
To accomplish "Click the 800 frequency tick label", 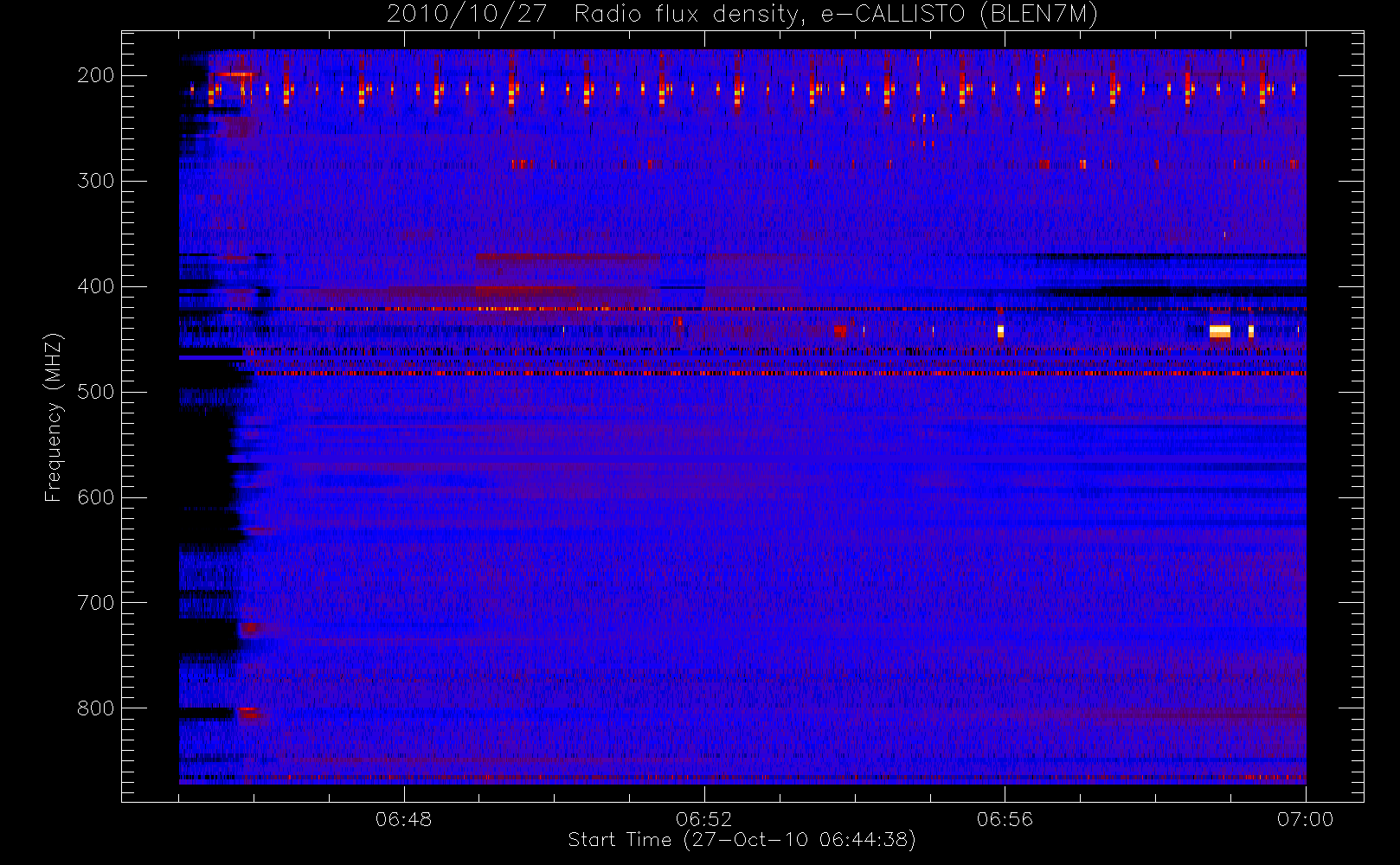I will pyautogui.click(x=95, y=708).
